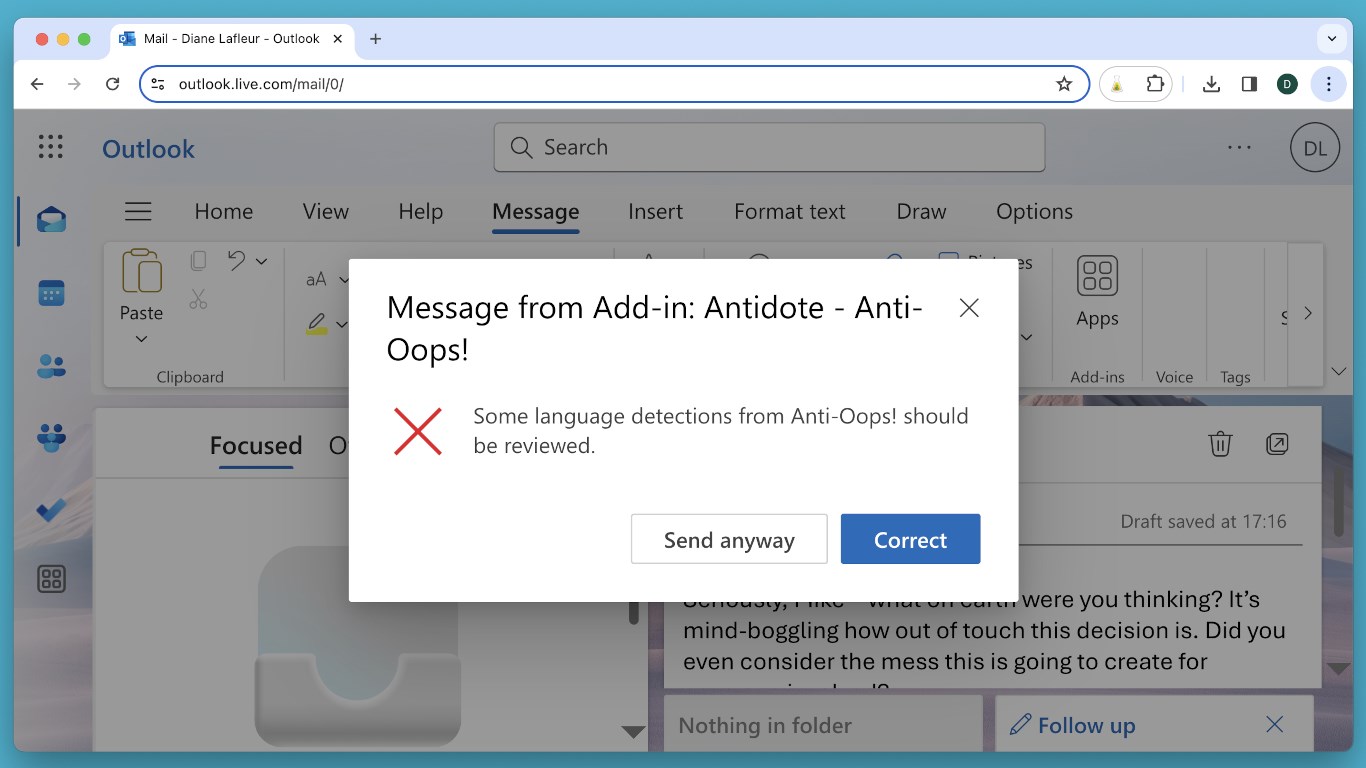Open the Help ribbon tab
The width and height of the screenshot is (1366, 768).
click(420, 211)
